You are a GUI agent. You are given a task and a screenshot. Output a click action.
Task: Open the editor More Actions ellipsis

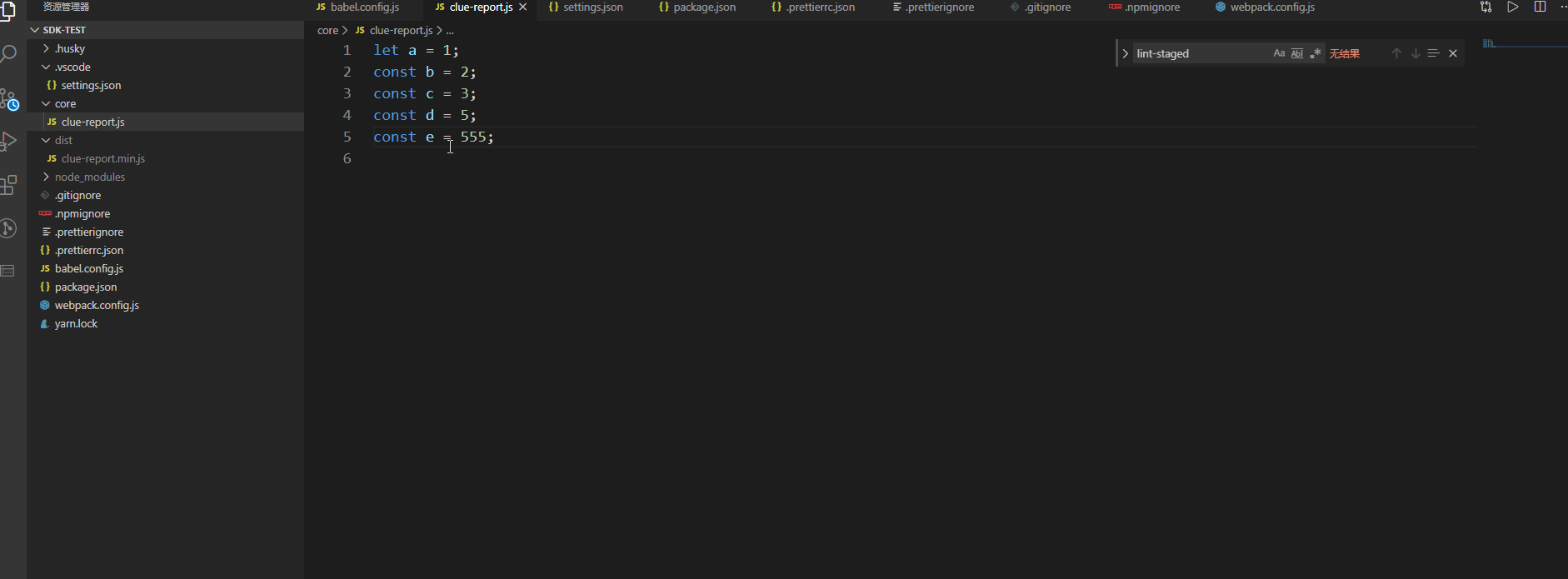1563,7
